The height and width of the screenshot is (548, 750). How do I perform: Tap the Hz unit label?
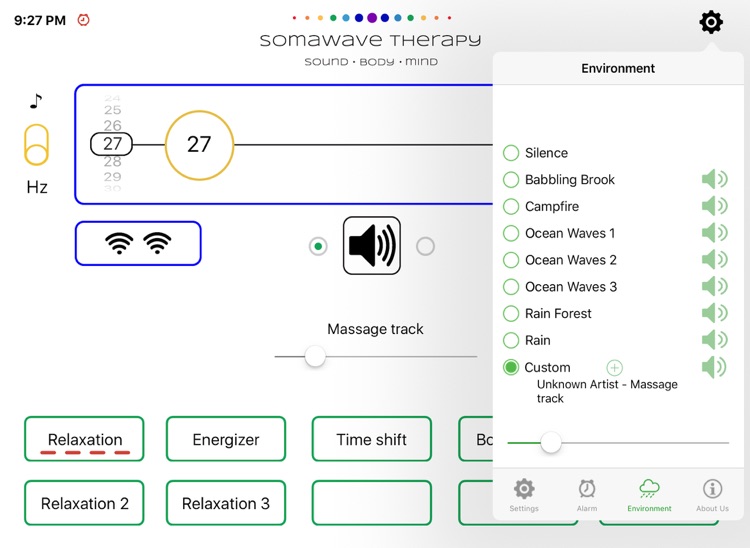(x=37, y=187)
